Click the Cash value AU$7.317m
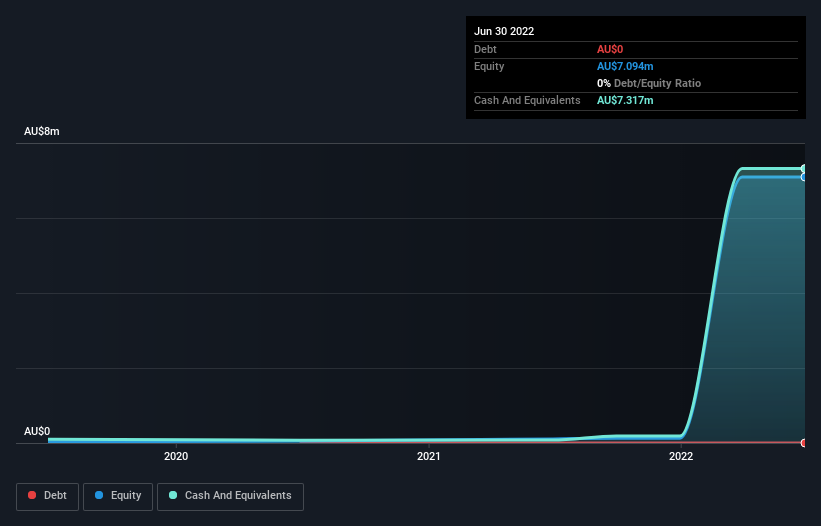 [625, 100]
